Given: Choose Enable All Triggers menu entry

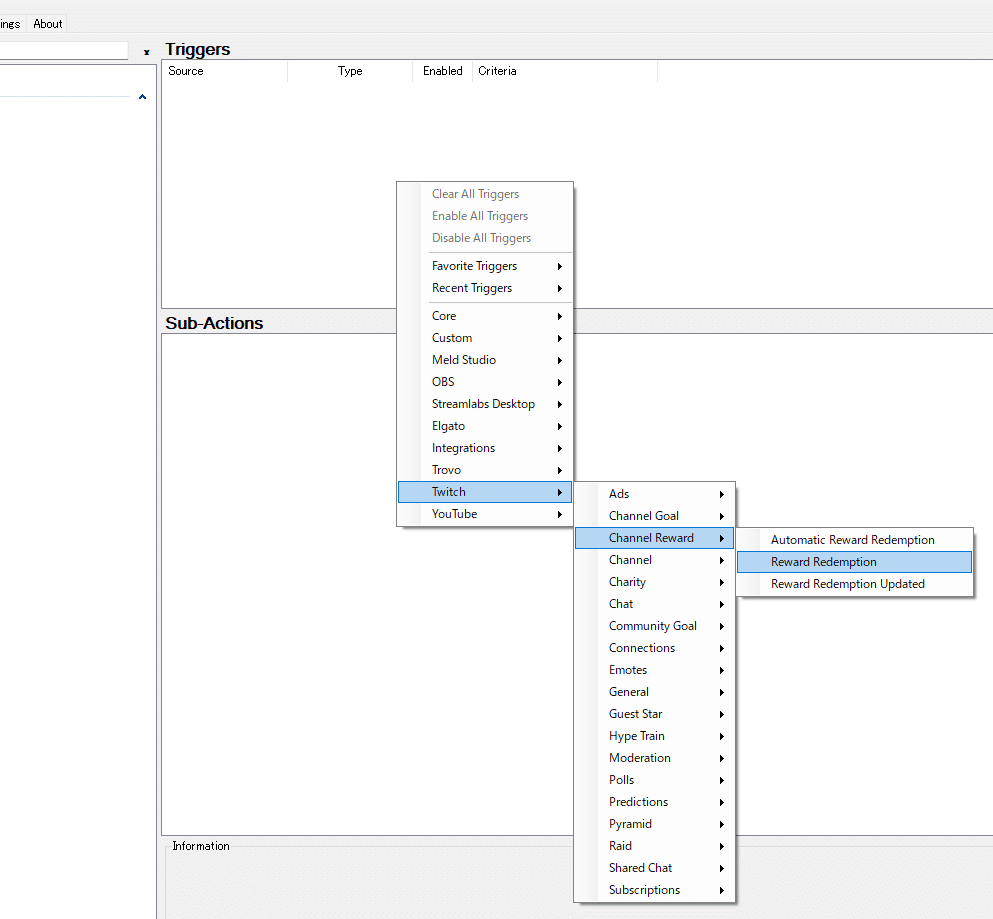Looking at the screenshot, I should coord(485,216).
